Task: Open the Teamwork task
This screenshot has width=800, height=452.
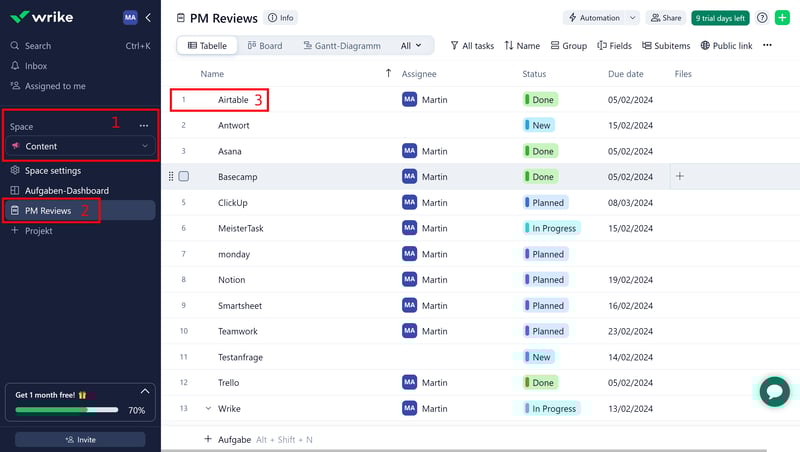Action: (x=238, y=331)
